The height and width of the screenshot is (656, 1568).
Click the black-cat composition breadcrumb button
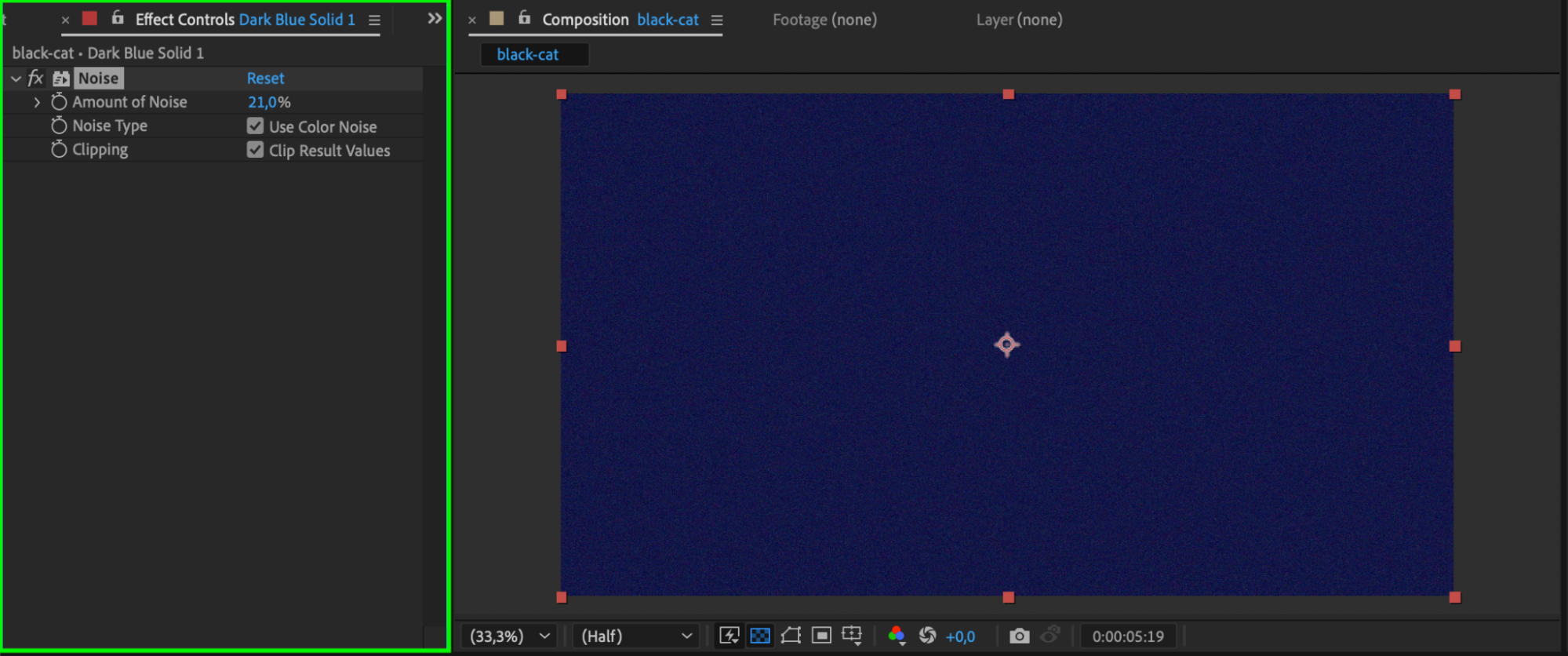[528, 55]
